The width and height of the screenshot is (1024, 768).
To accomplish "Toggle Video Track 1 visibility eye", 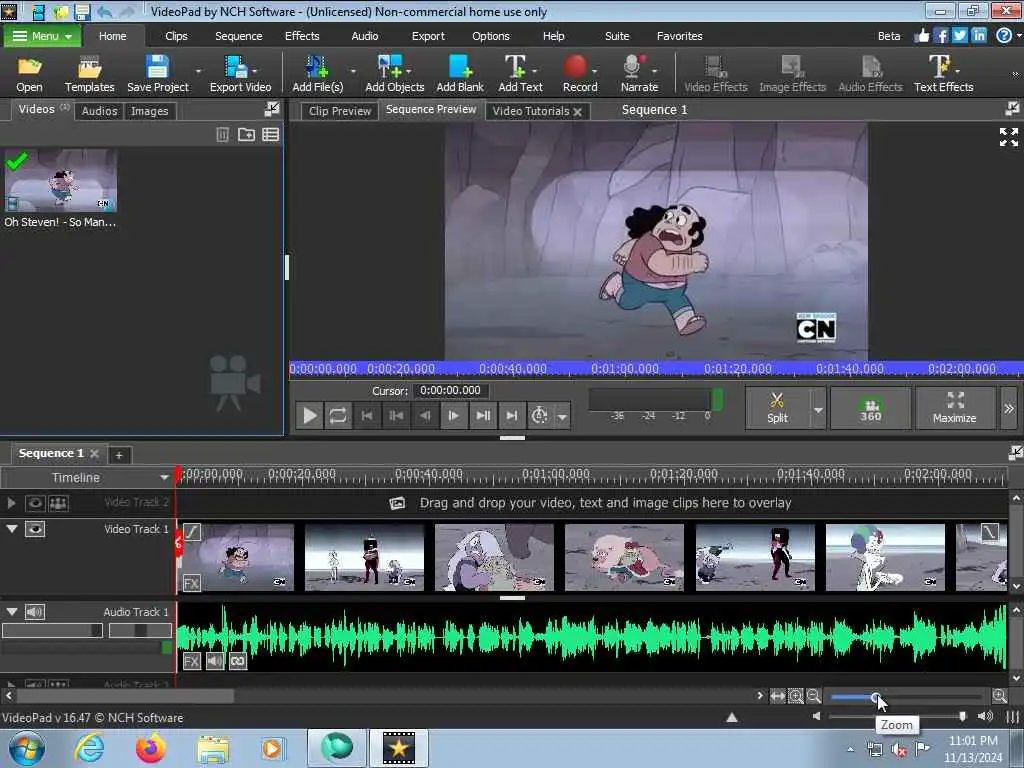I will (35, 529).
